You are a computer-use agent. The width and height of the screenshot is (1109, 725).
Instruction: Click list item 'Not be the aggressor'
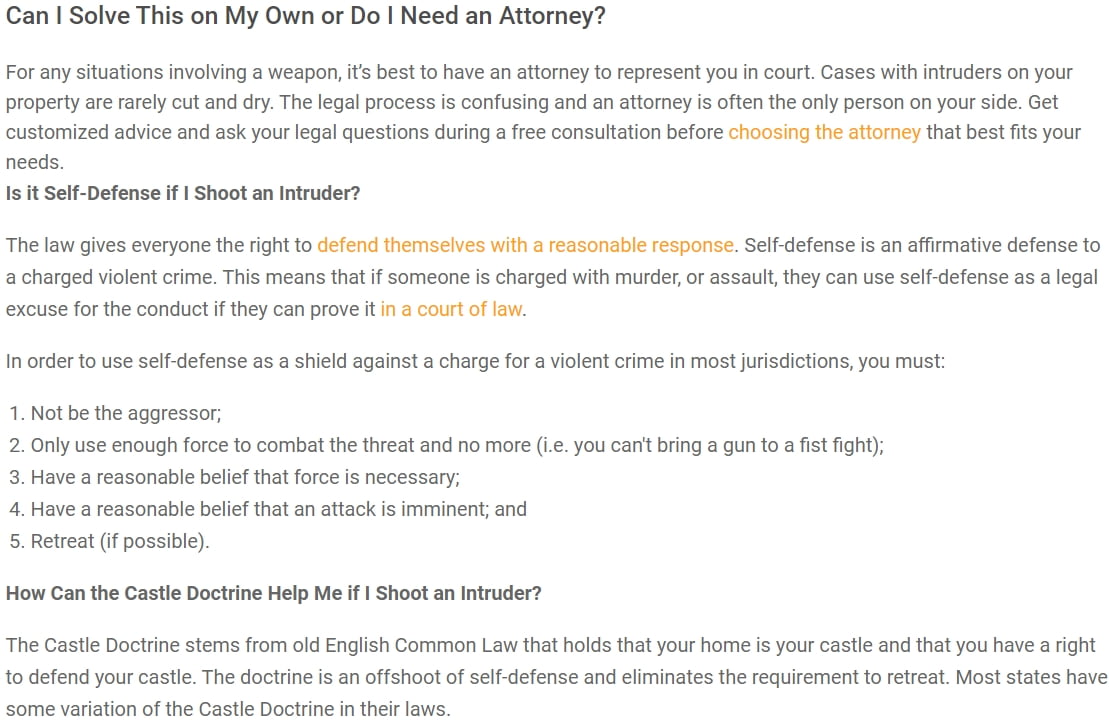126,413
